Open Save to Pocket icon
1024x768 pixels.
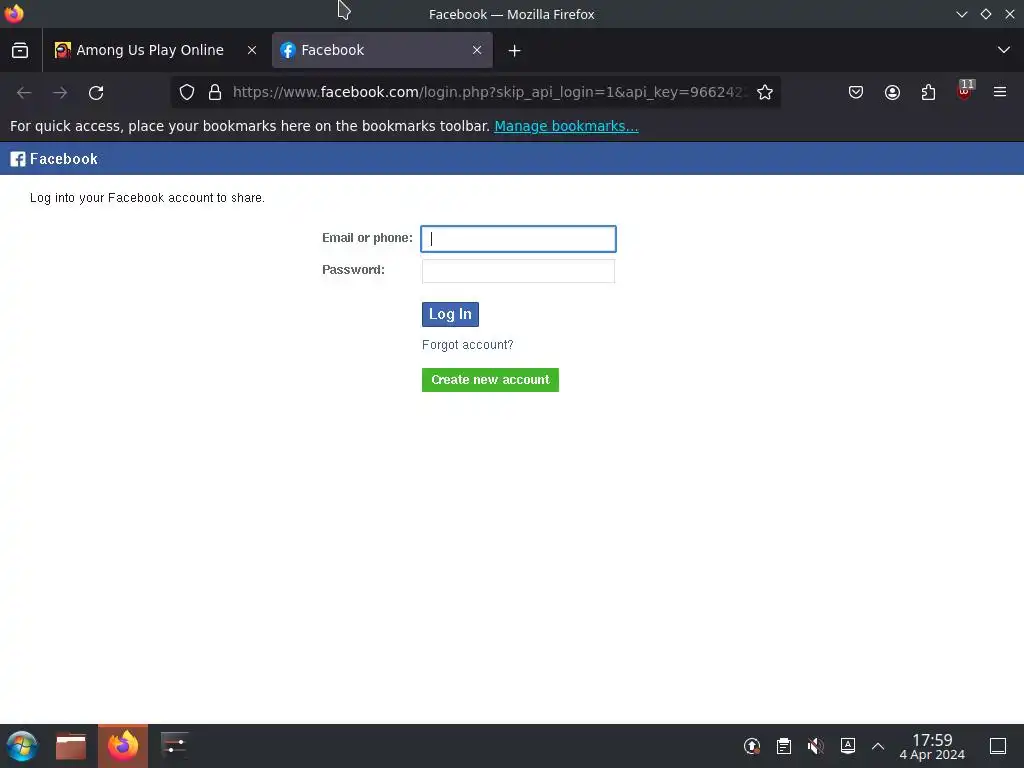[856, 92]
